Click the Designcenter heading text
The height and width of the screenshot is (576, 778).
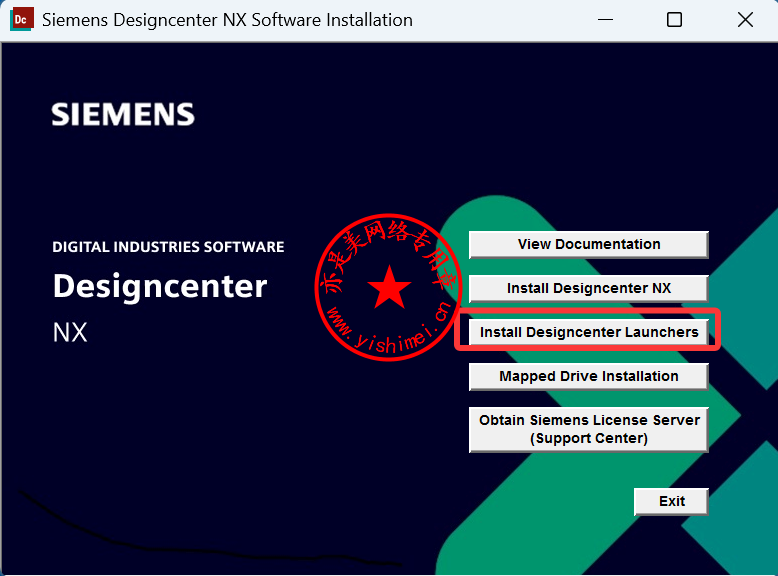160,287
